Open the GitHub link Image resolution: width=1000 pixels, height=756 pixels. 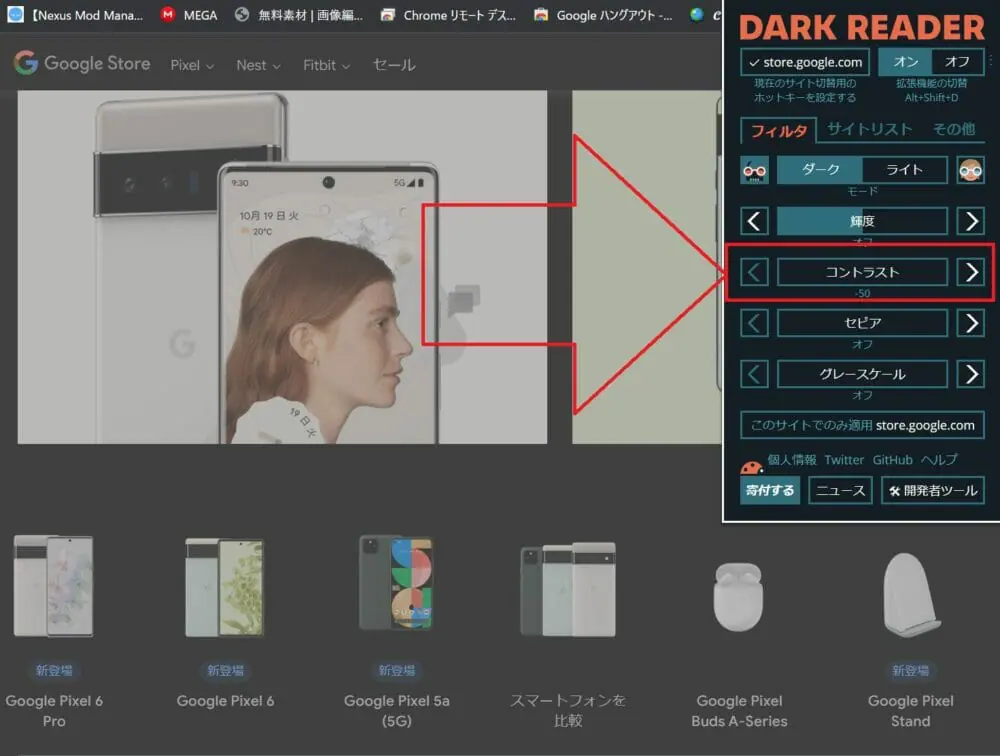pos(892,460)
